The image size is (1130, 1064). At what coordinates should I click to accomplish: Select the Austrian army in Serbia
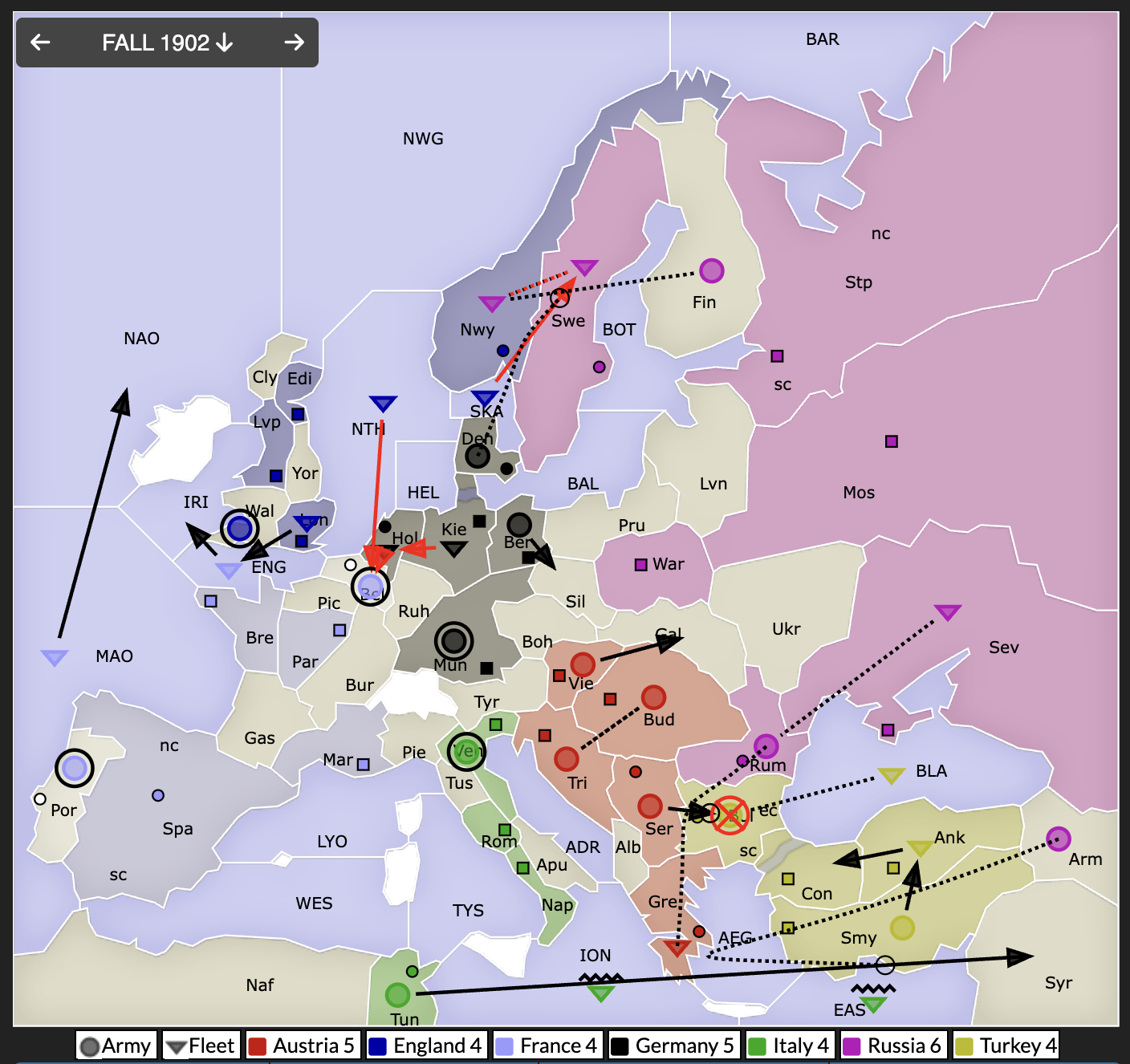[x=650, y=806]
